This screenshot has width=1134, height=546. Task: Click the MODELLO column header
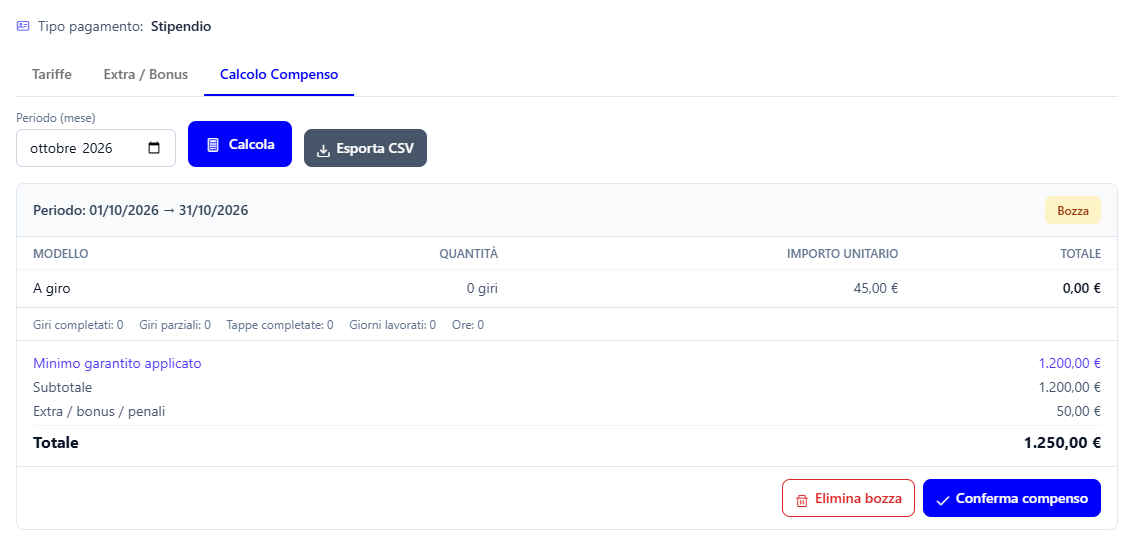coord(61,254)
